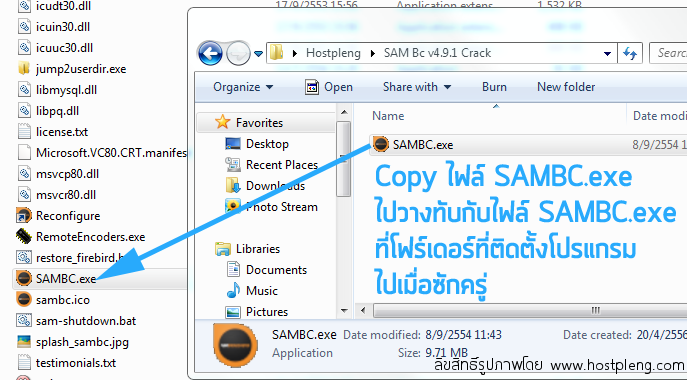Click the Open toolbar button

click(x=329, y=87)
